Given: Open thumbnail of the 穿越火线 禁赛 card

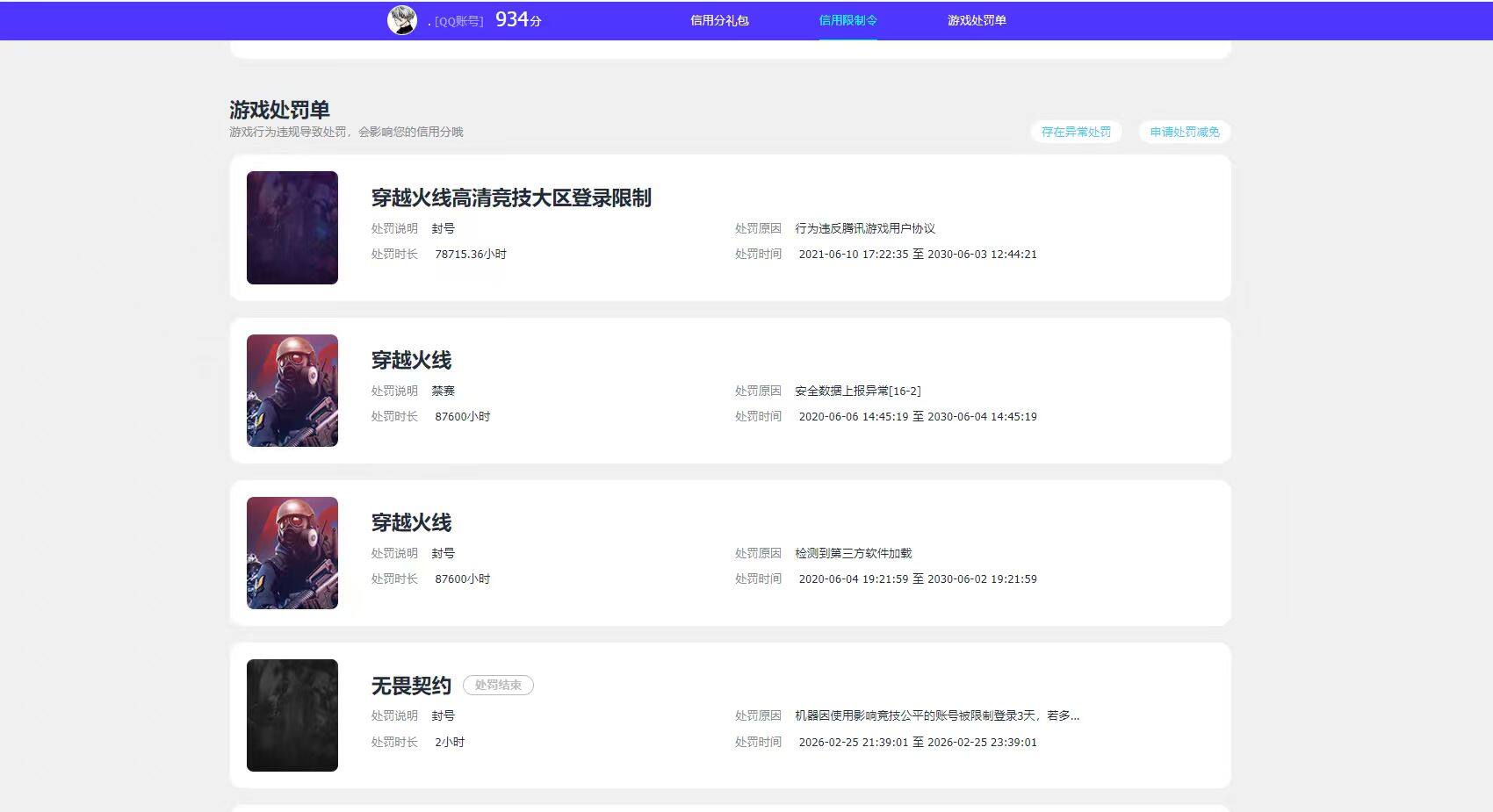Looking at the screenshot, I should pyautogui.click(x=292, y=391).
